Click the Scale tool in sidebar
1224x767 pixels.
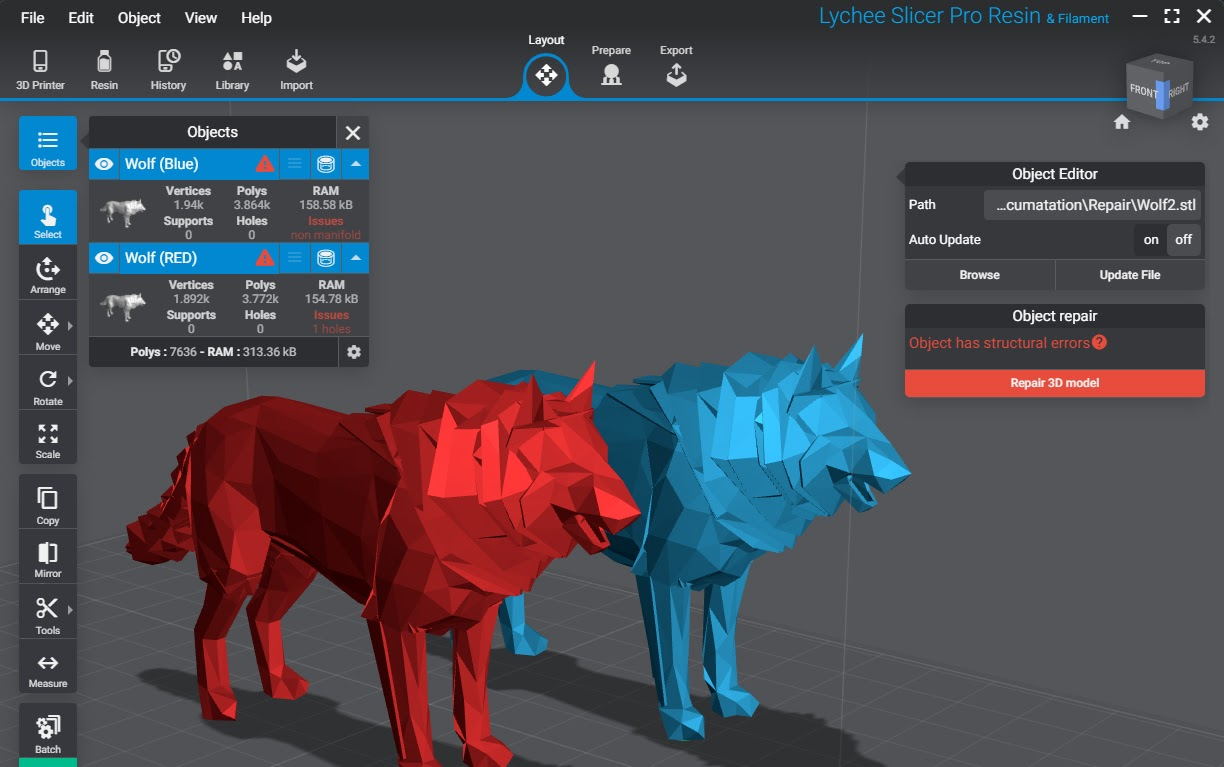click(x=47, y=440)
